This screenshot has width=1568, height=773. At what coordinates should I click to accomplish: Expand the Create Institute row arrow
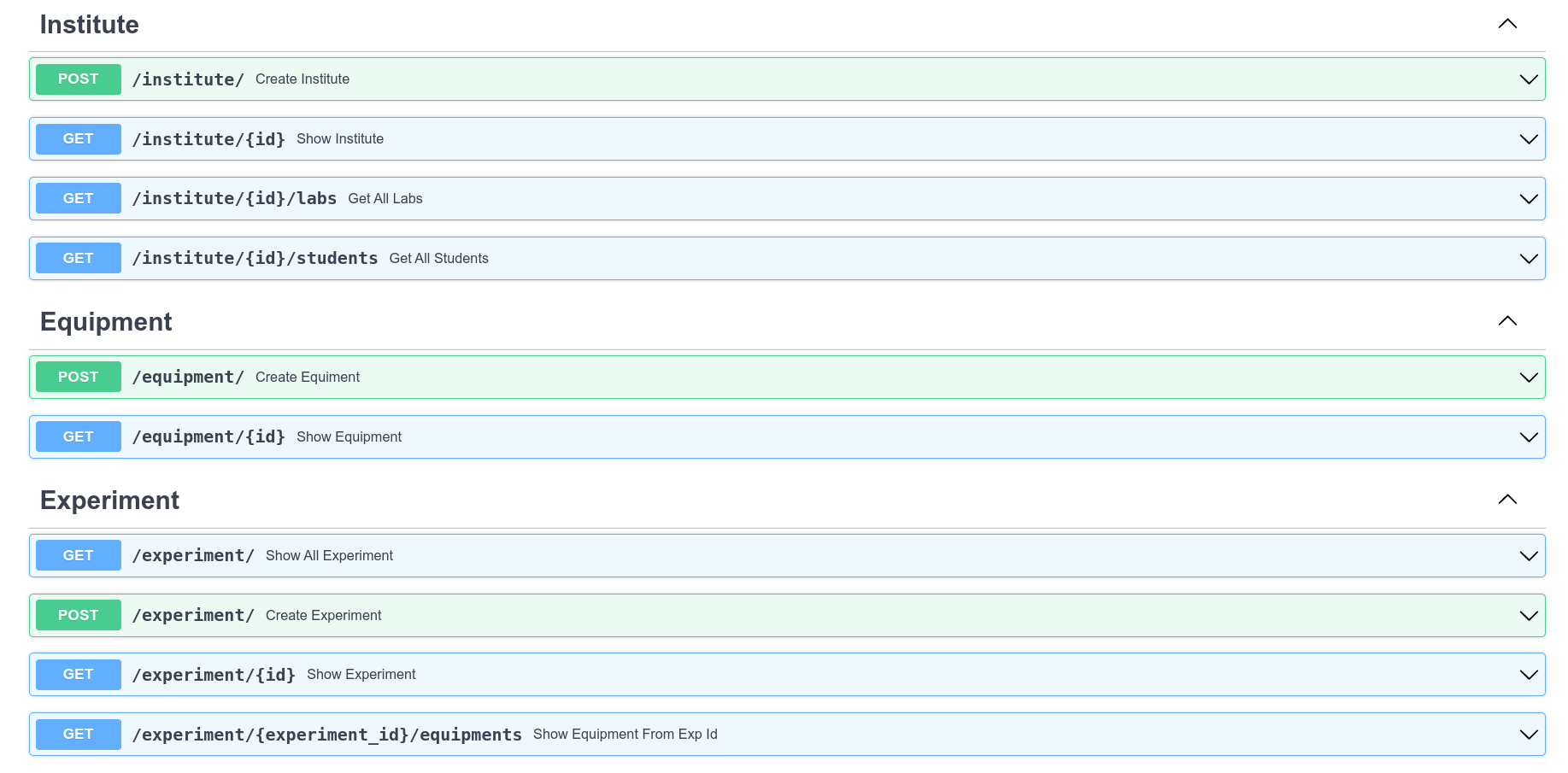pos(1529,79)
